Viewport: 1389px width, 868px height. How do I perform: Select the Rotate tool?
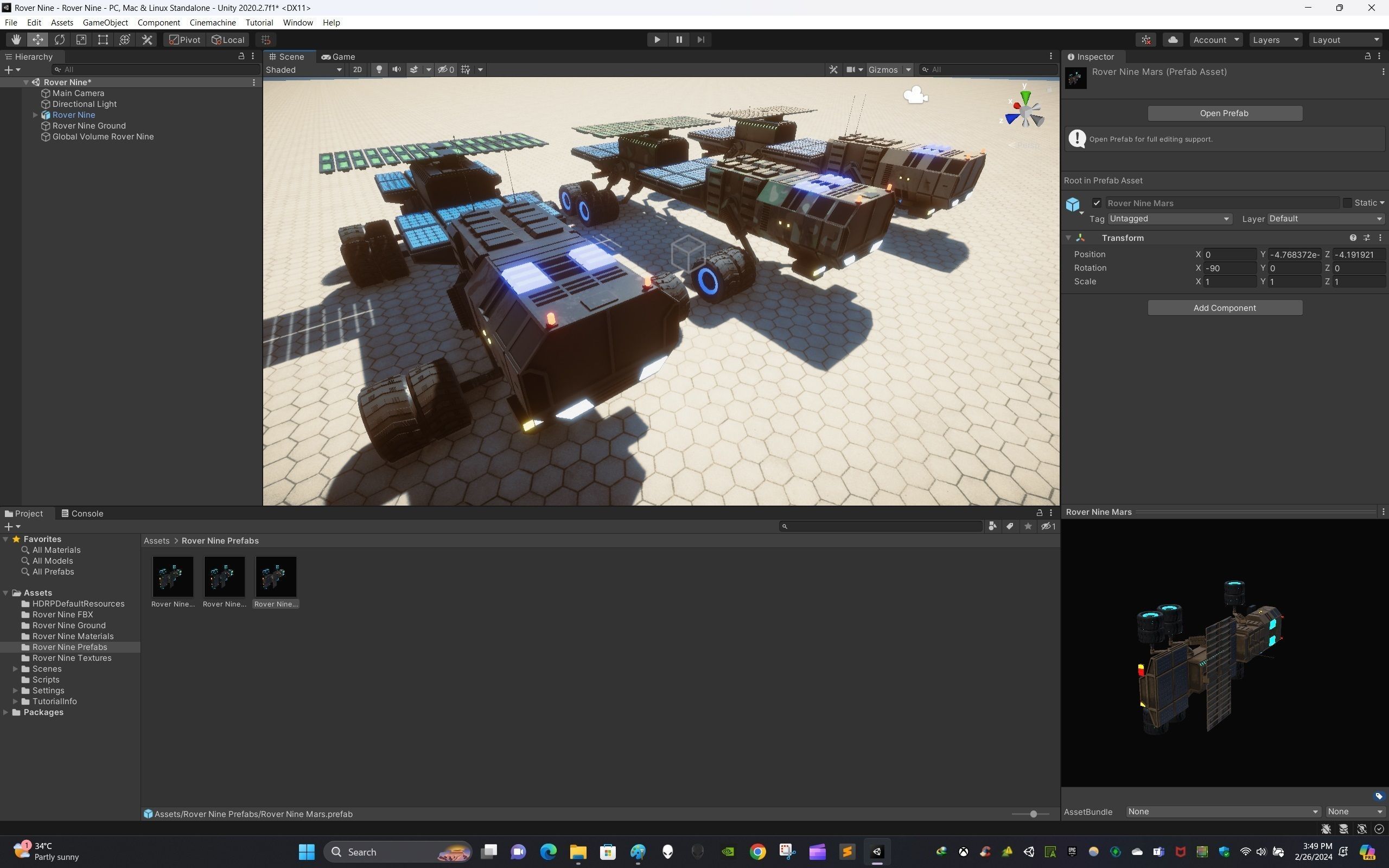tap(60, 40)
